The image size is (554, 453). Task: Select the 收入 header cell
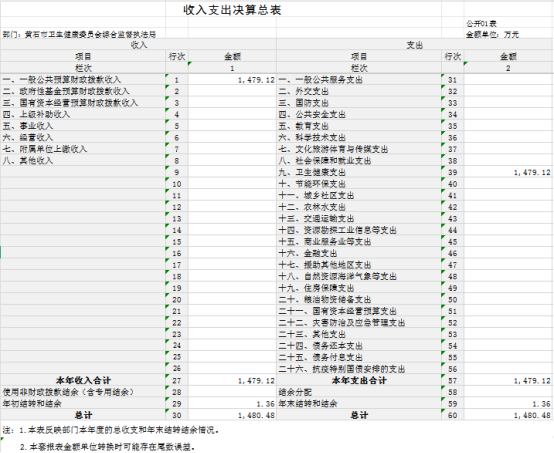[138, 45]
